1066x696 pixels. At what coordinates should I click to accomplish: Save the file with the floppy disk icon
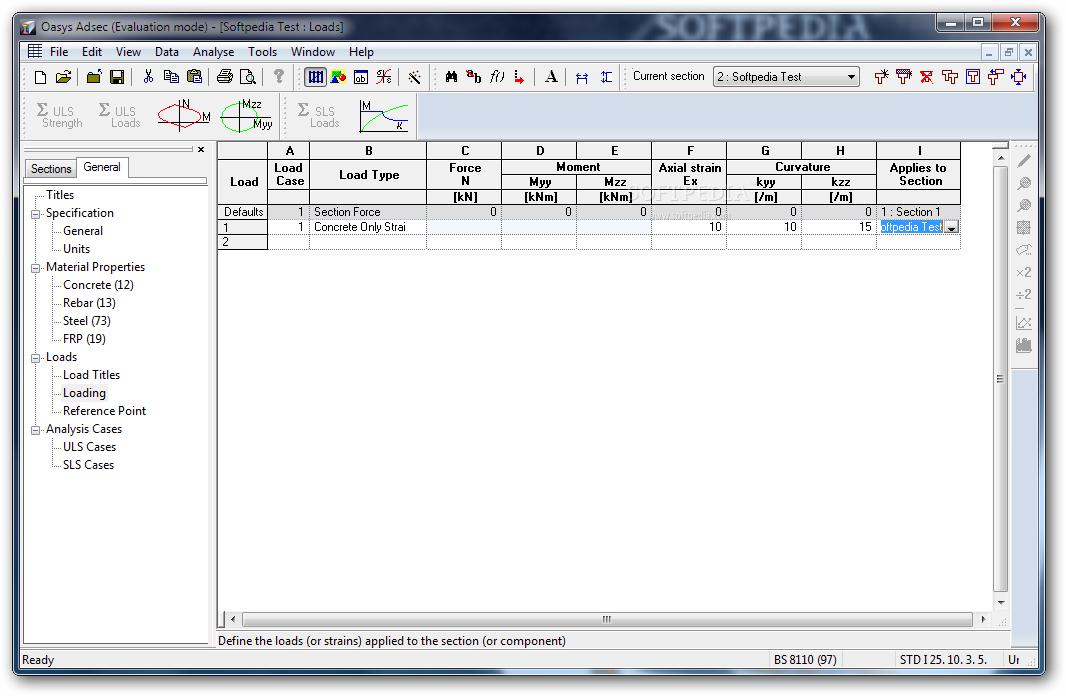coord(117,77)
